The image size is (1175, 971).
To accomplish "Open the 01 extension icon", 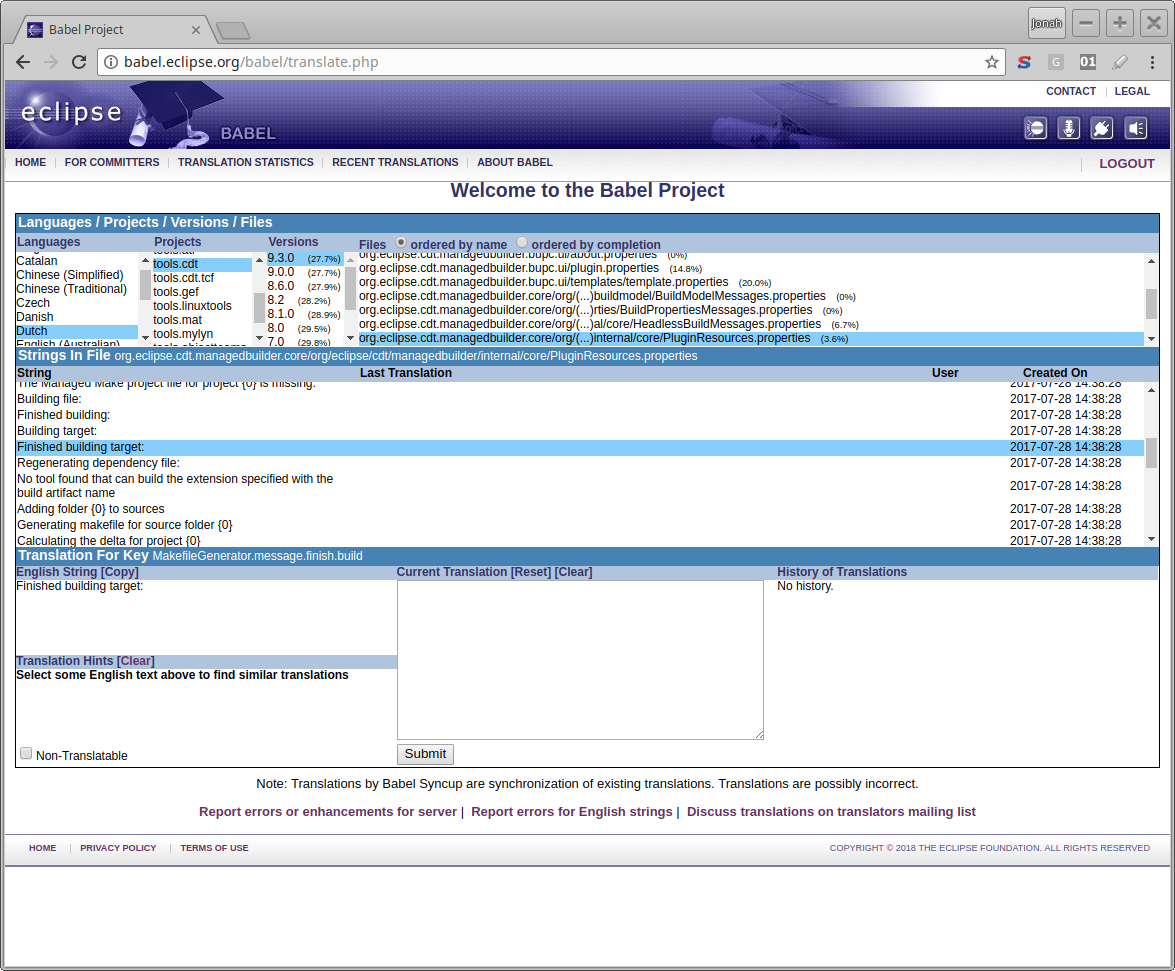I will coord(1087,62).
